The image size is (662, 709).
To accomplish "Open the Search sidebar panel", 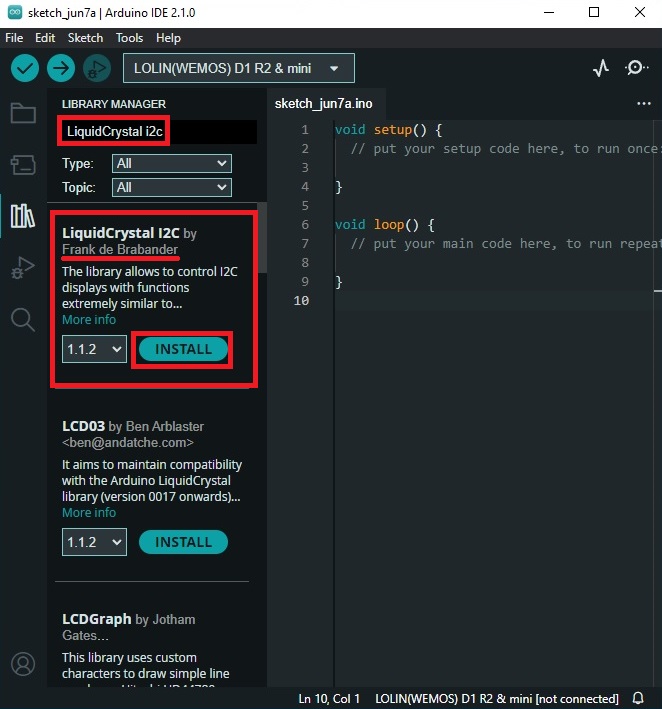I will 23,320.
